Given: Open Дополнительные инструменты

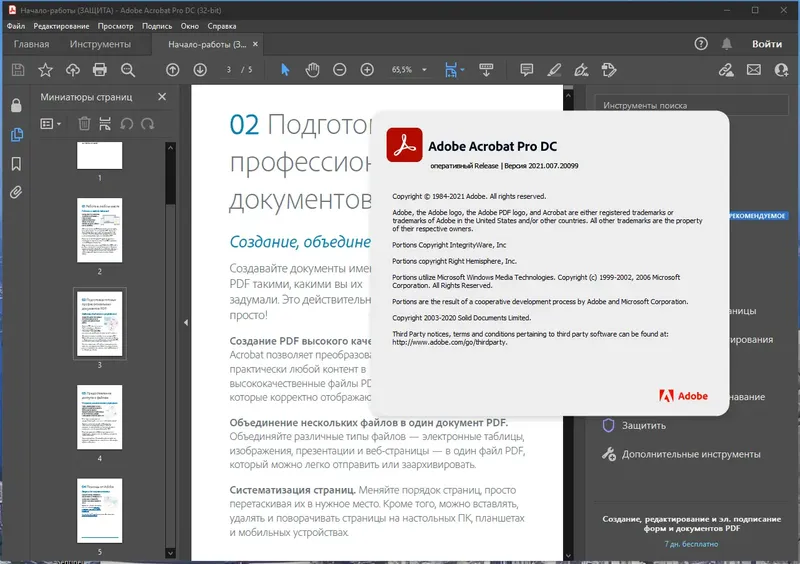Looking at the screenshot, I should click(x=682, y=454).
